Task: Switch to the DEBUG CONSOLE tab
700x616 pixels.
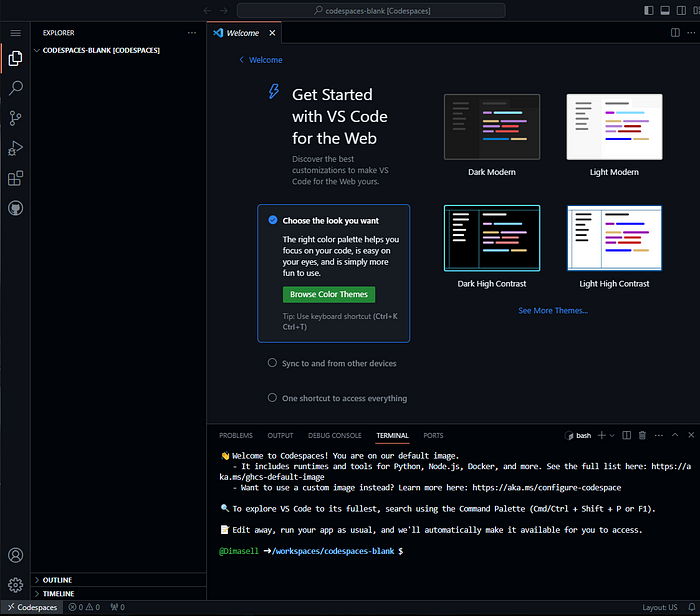Action: click(x=335, y=435)
